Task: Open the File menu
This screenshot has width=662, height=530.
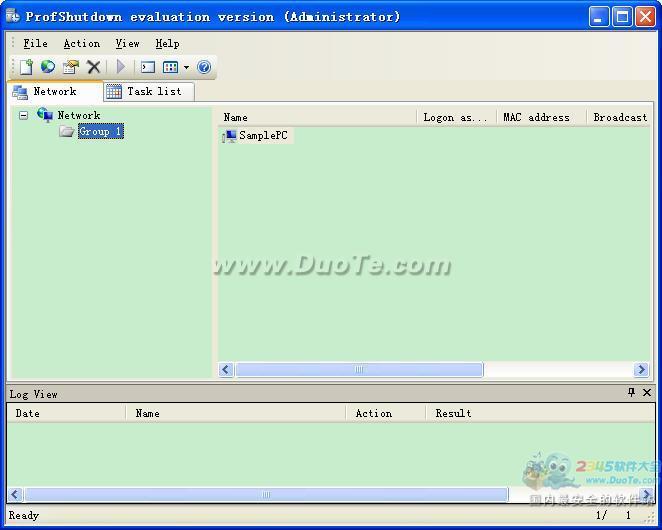Action: [x=35, y=43]
